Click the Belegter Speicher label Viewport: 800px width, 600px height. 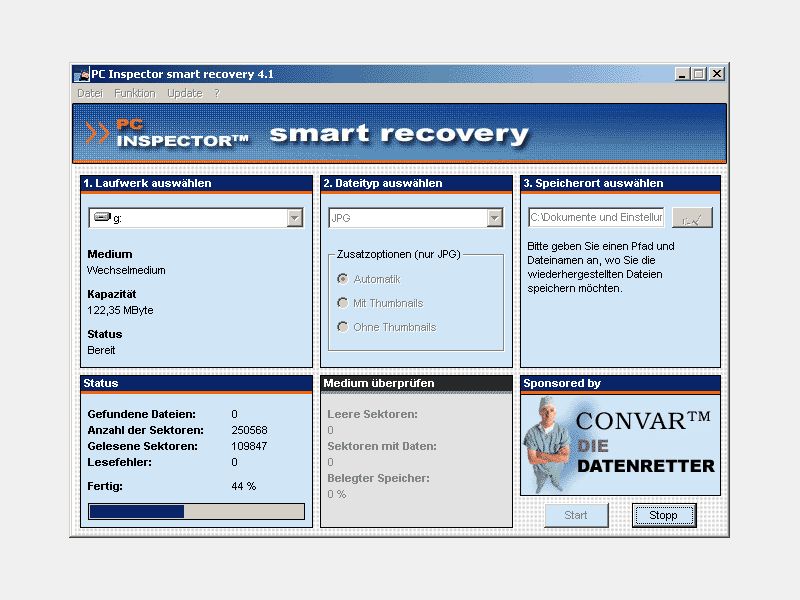coord(379,478)
